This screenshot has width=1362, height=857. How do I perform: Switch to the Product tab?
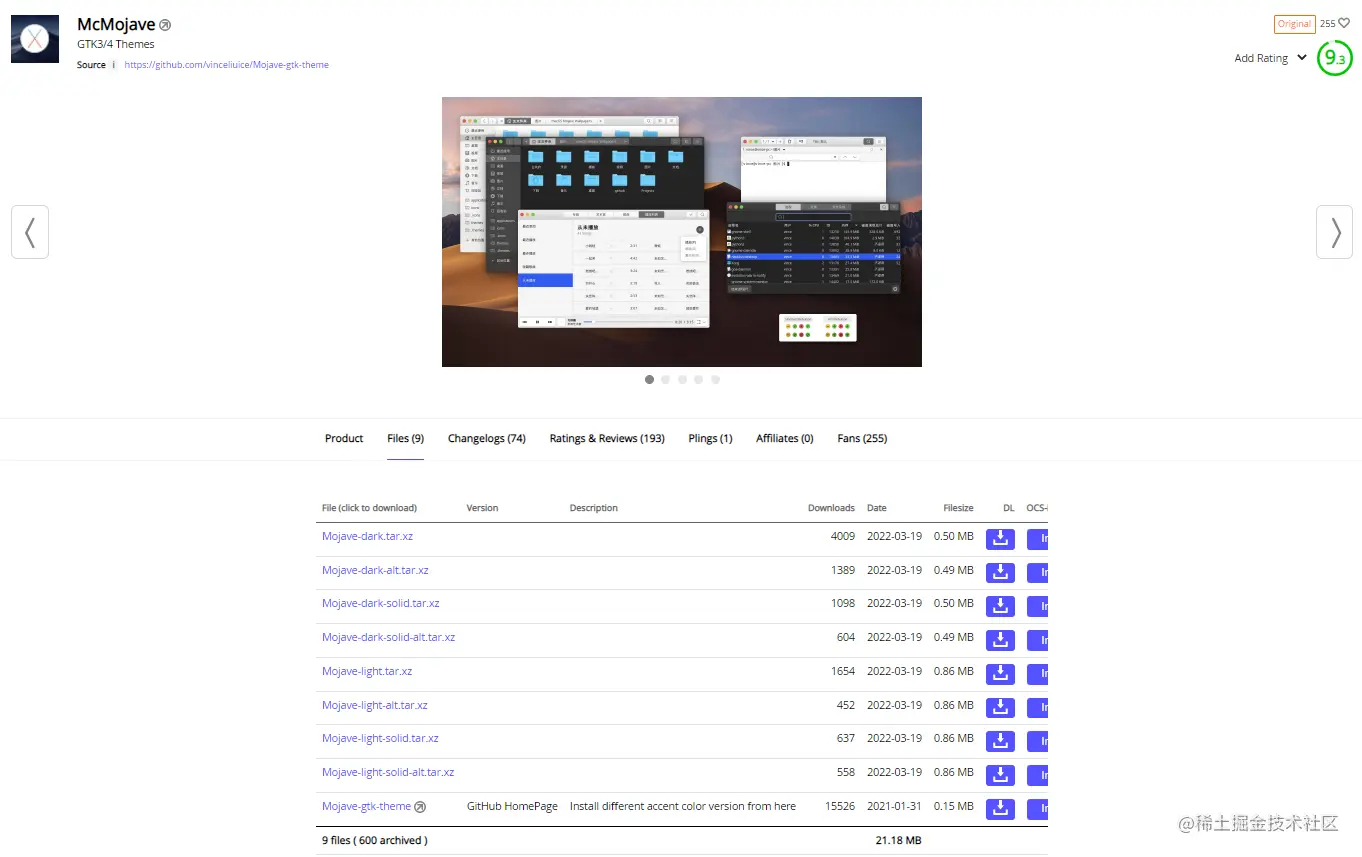pyautogui.click(x=344, y=439)
